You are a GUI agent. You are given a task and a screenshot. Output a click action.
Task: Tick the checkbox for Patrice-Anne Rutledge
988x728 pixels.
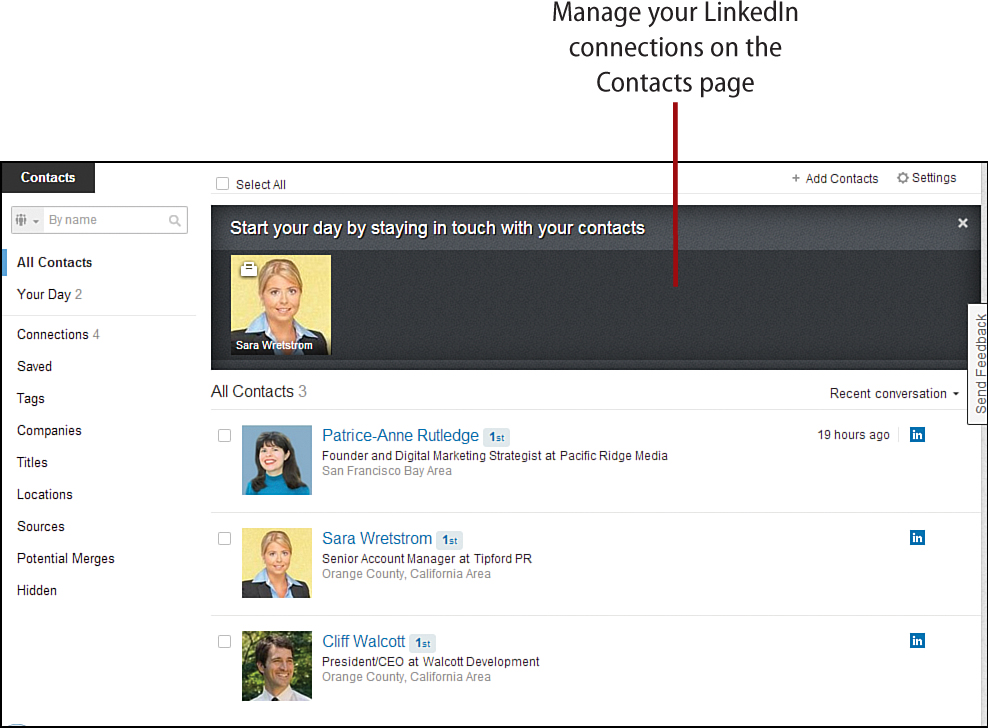point(224,436)
